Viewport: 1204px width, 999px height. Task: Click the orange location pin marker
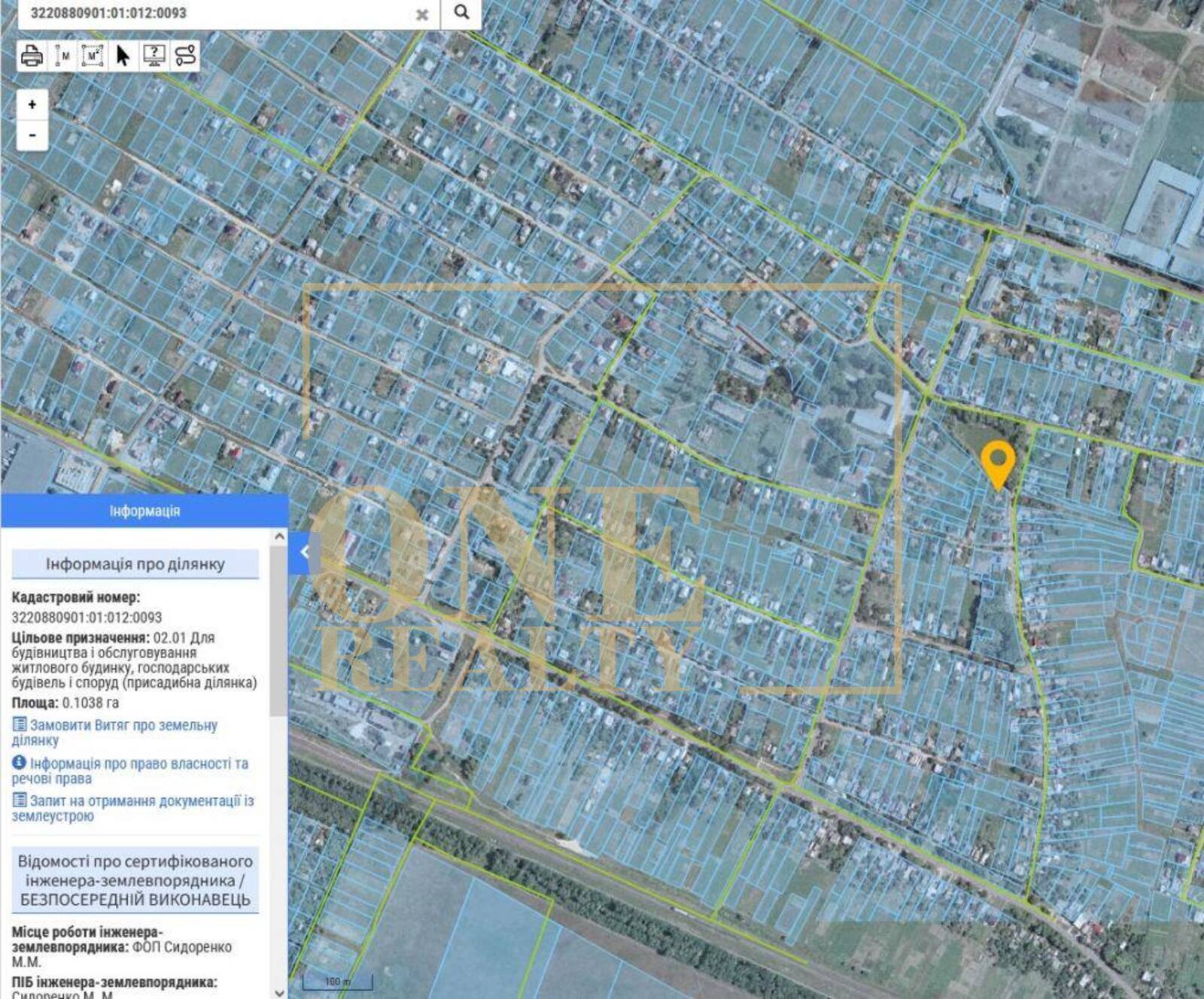tap(998, 461)
